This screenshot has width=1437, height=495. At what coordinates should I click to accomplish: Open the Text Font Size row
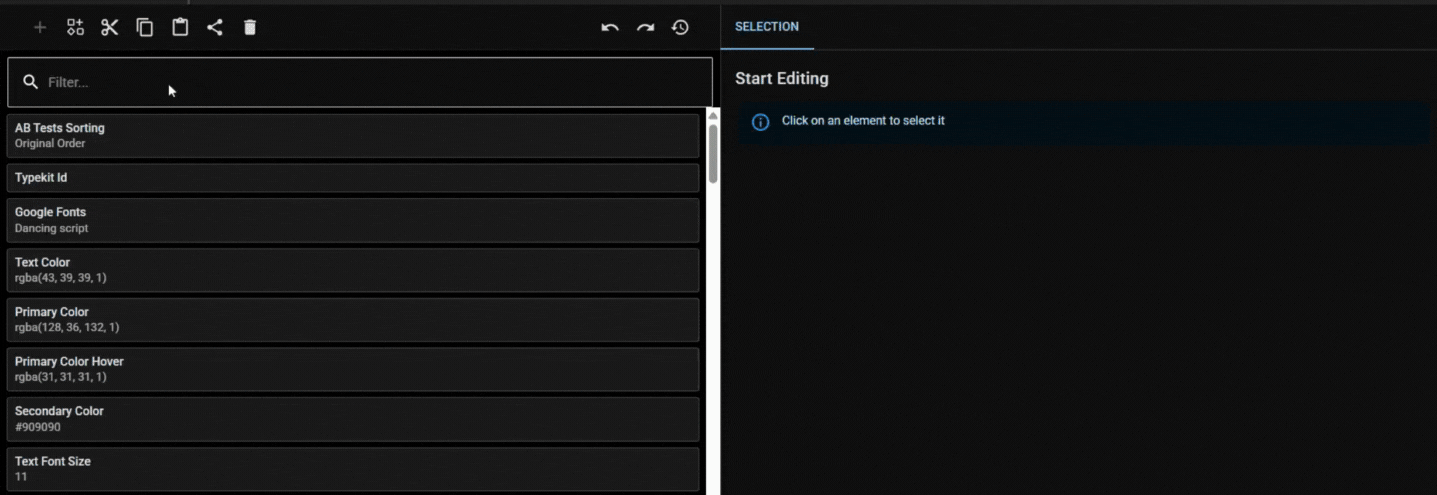[353, 469]
